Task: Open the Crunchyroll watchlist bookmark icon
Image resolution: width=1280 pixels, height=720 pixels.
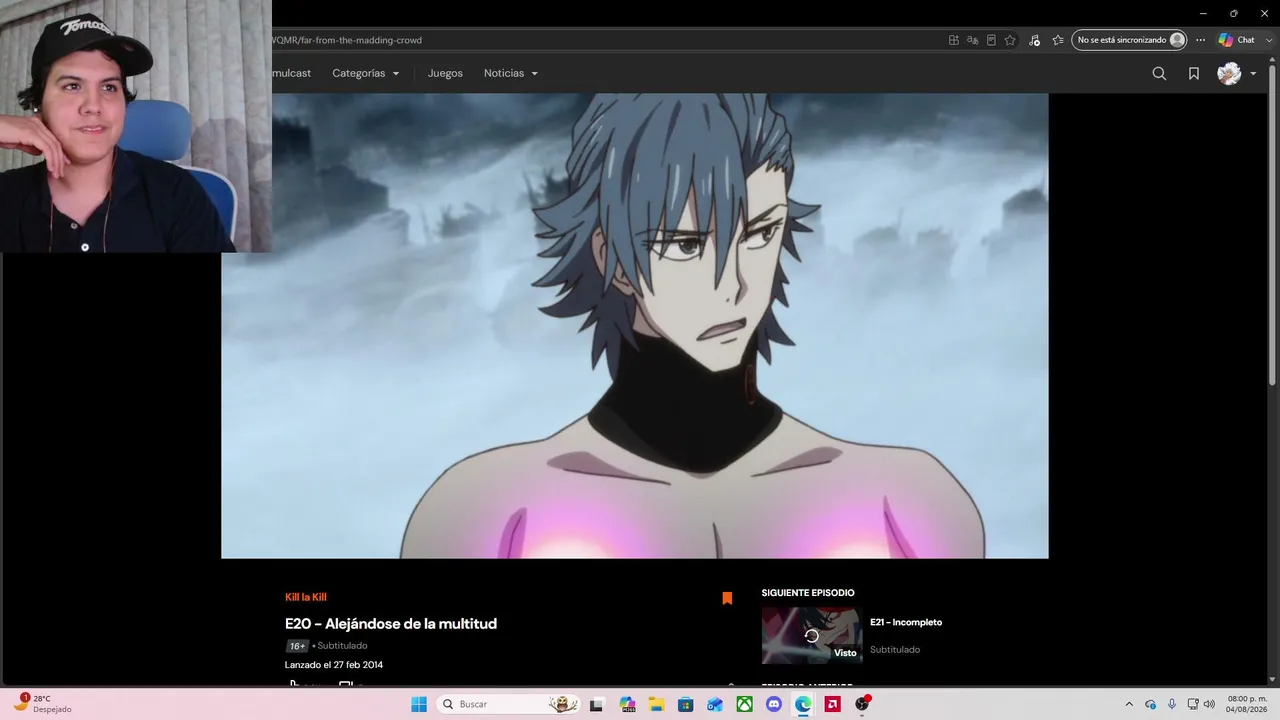Action: click(x=1194, y=73)
